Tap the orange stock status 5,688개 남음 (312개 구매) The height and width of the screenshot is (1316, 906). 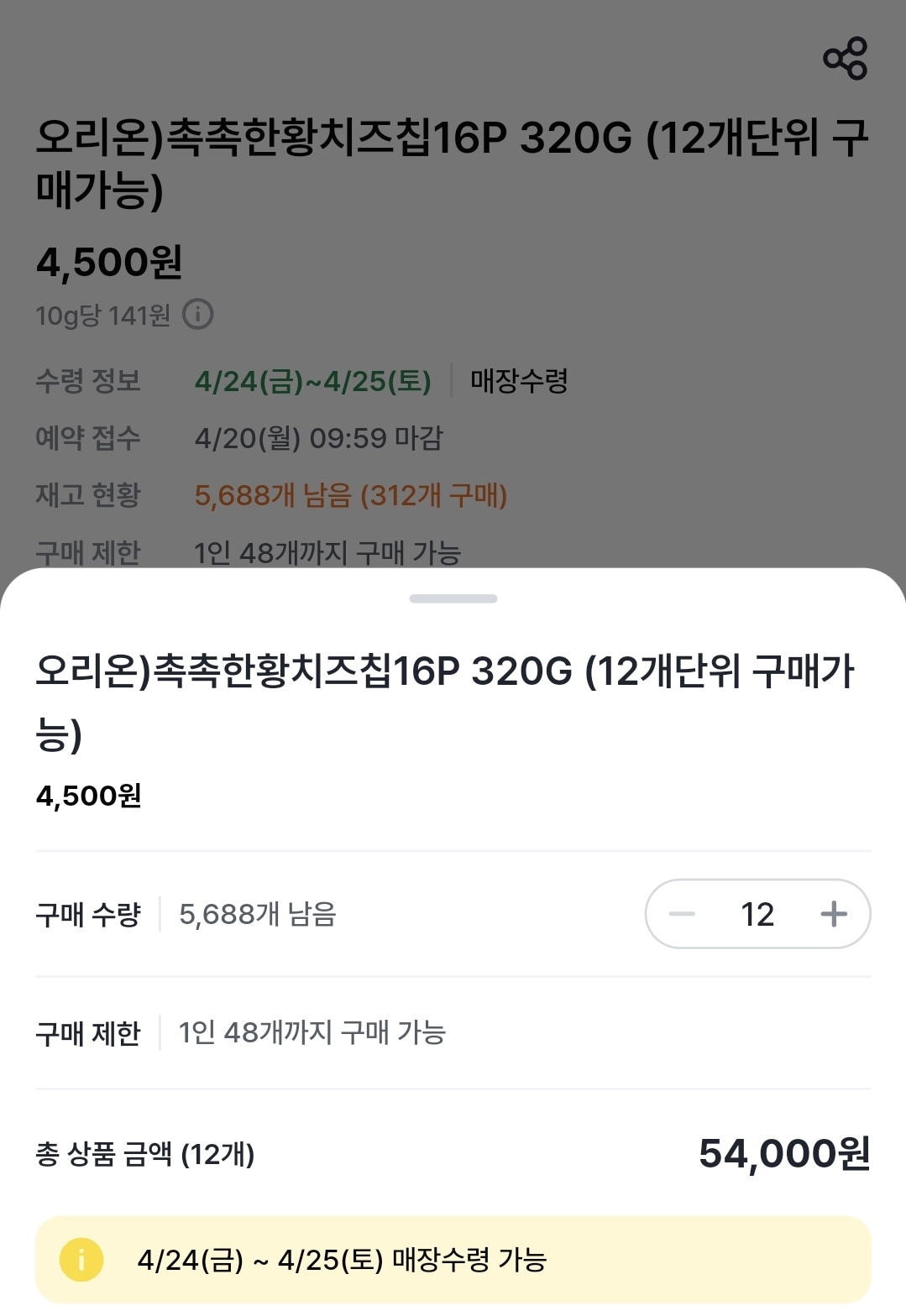tap(351, 496)
